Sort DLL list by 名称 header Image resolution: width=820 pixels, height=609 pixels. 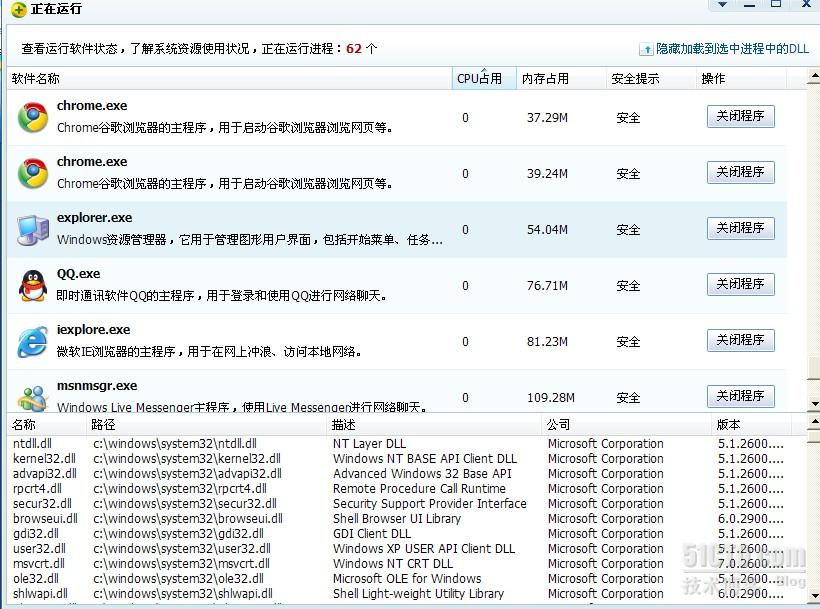coord(47,424)
